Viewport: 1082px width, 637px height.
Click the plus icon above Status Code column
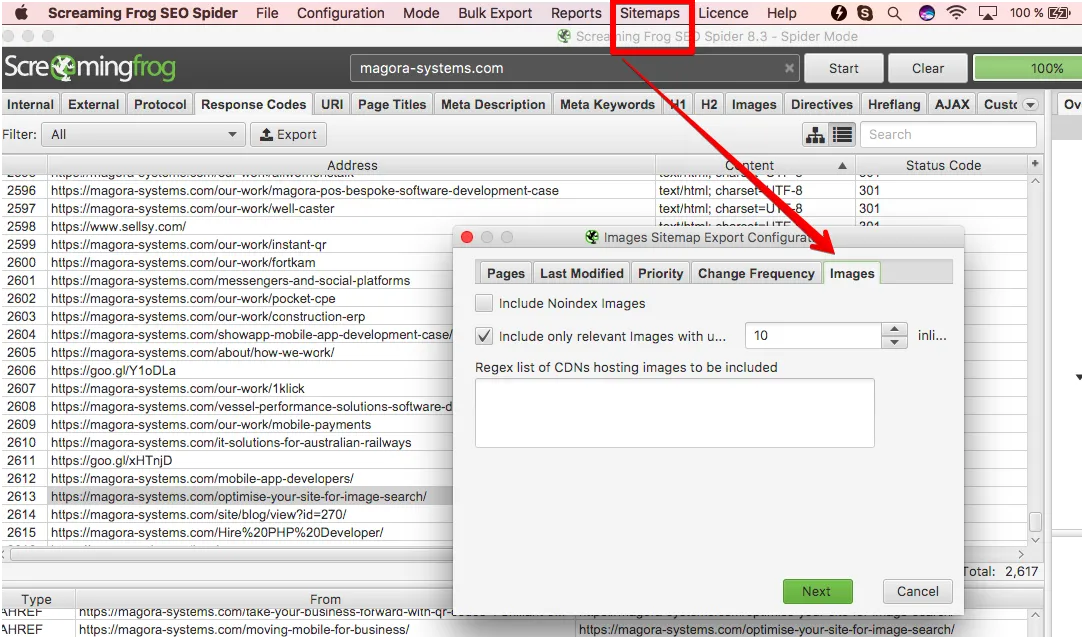click(1034, 164)
